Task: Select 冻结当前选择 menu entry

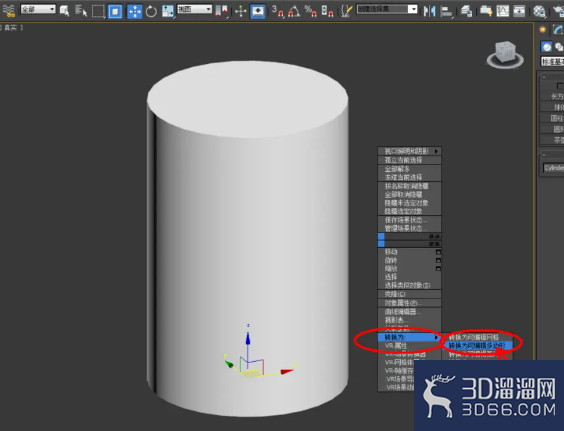Action: [x=409, y=177]
